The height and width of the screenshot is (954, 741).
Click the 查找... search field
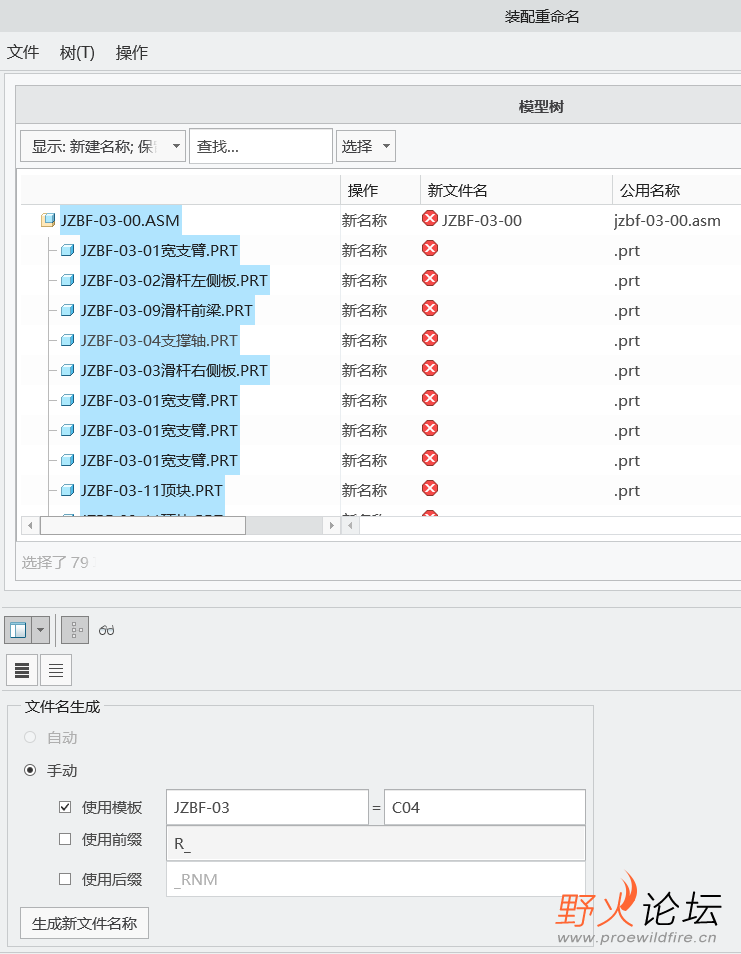tap(261, 146)
